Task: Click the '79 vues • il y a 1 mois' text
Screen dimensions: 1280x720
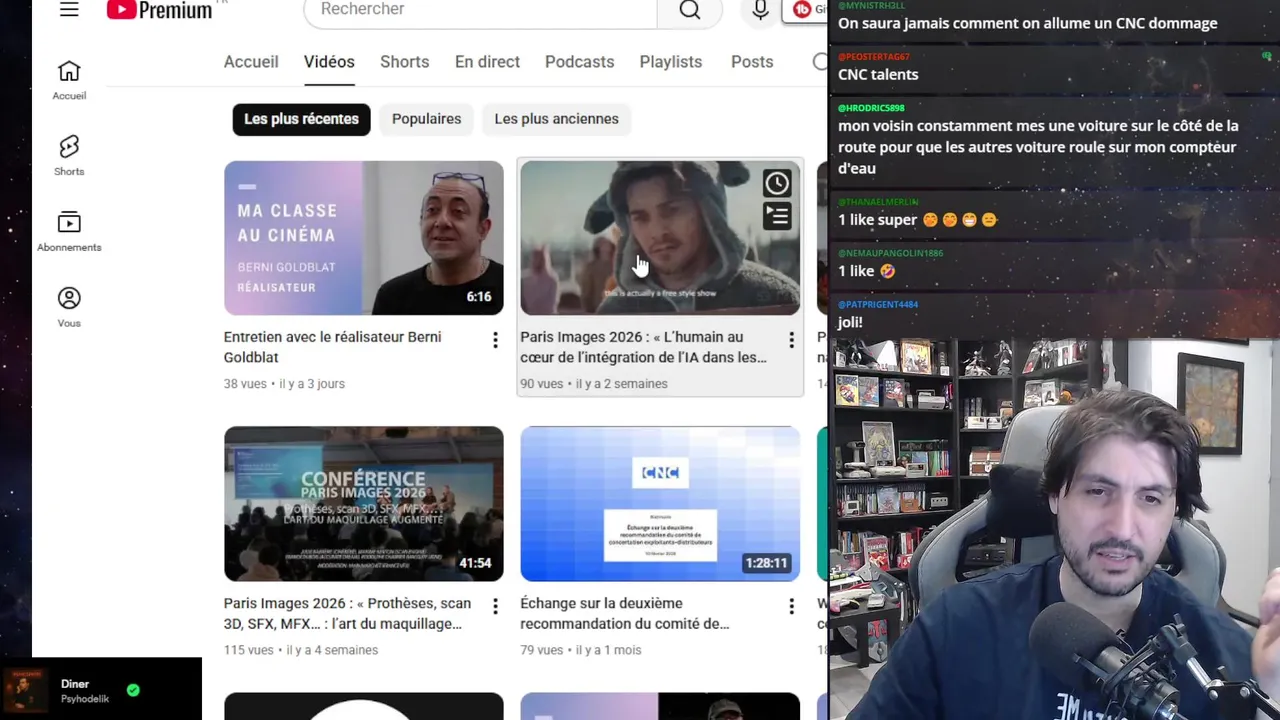Action: (x=581, y=650)
